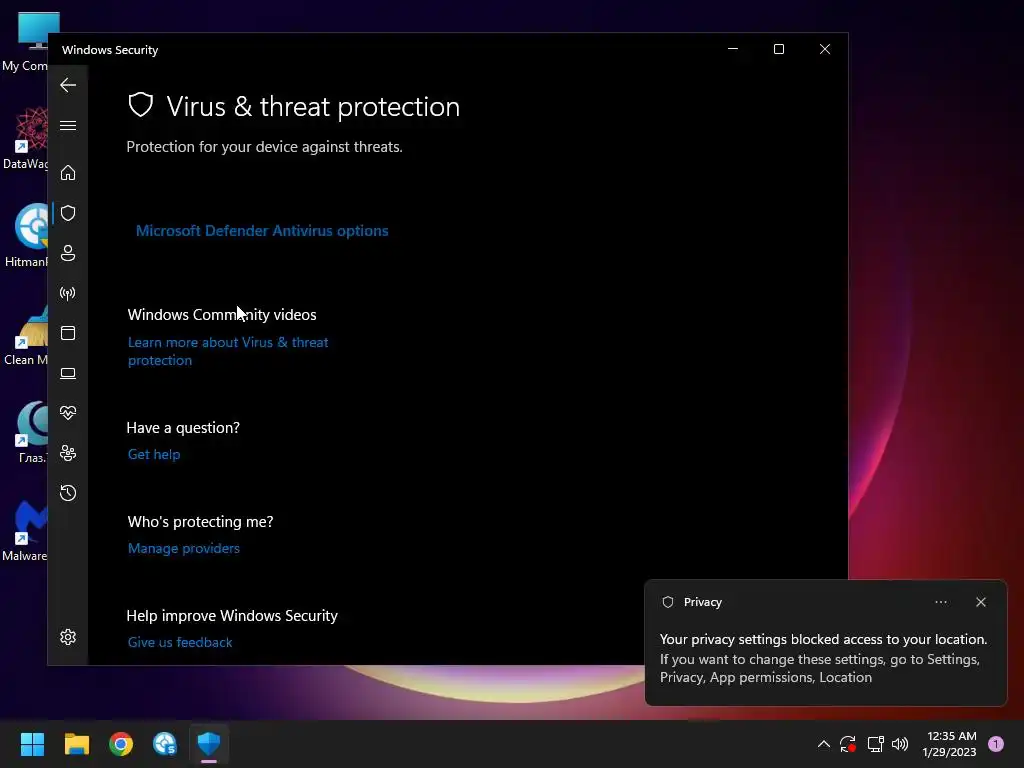
Task: Click Microsoft Defender Antivirus options link
Action: [x=262, y=231]
